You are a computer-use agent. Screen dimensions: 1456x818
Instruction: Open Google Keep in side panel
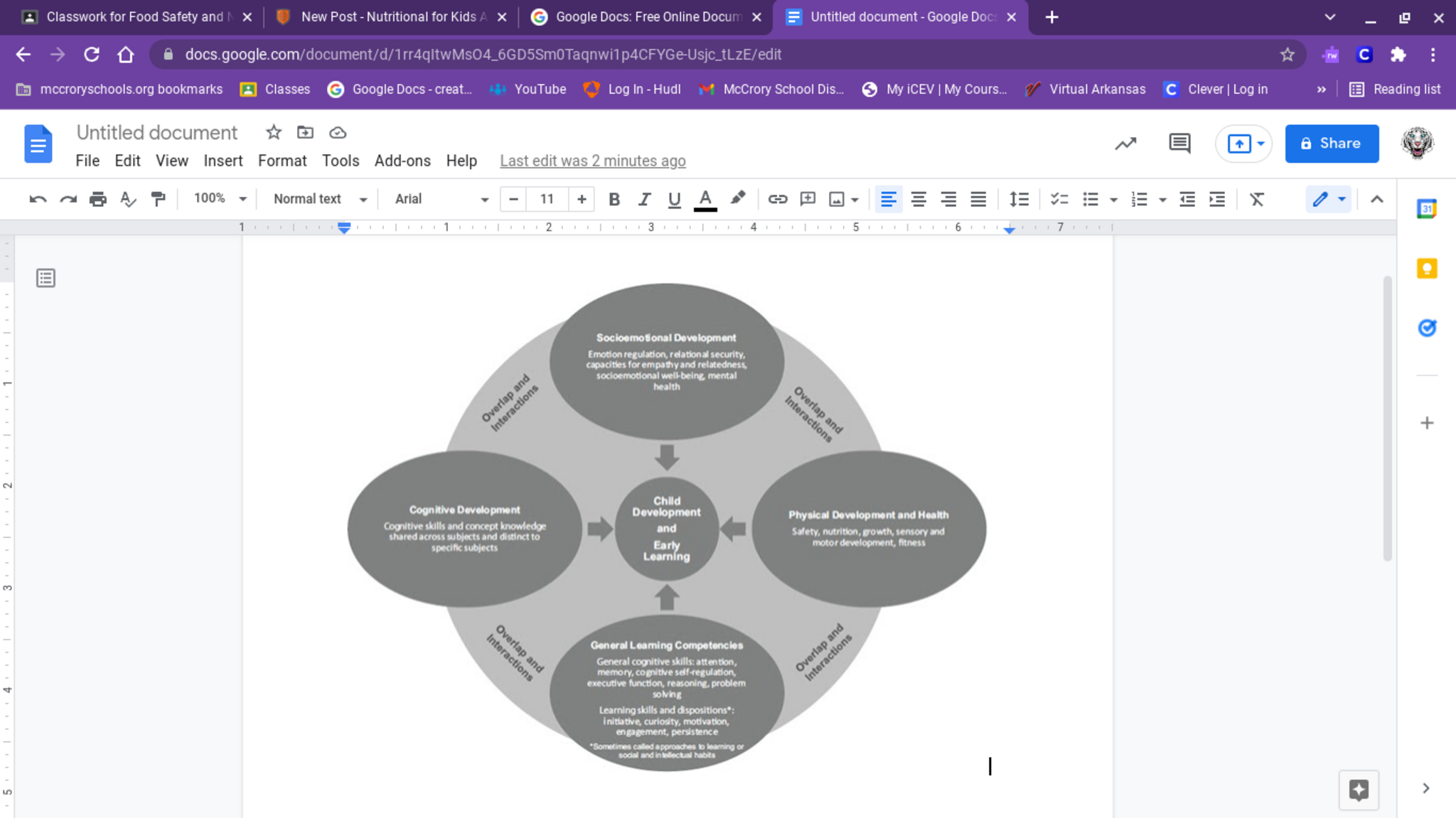[x=1426, y=269]
